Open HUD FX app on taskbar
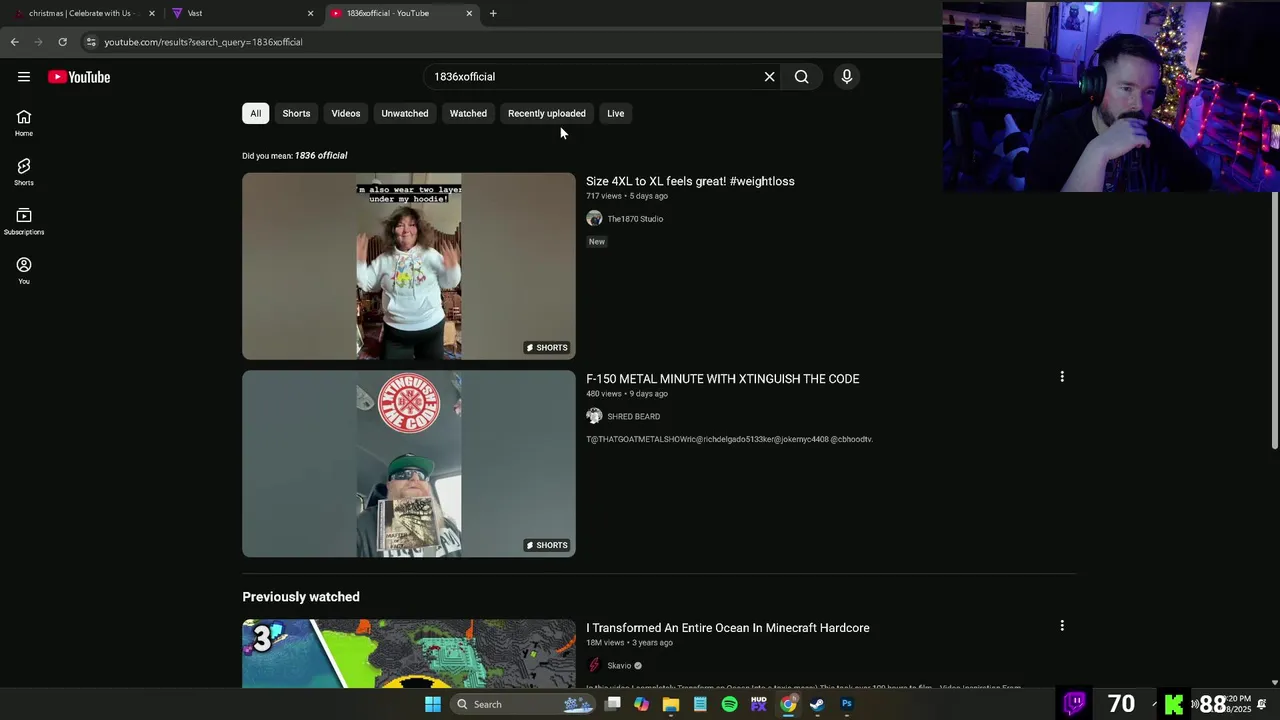The height and width of the screenshot is (720, 1280). click(x=759, y=704)
